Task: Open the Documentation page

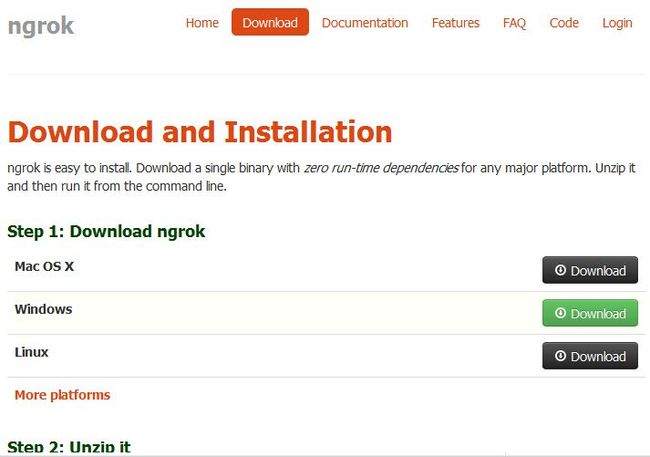Action: click(365, 22)
